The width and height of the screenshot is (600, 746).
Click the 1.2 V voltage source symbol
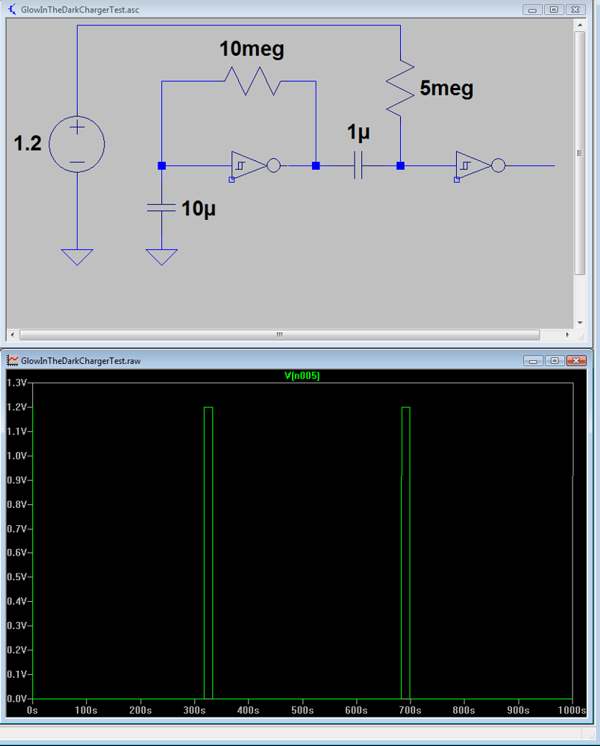click(x=77, y=143)
